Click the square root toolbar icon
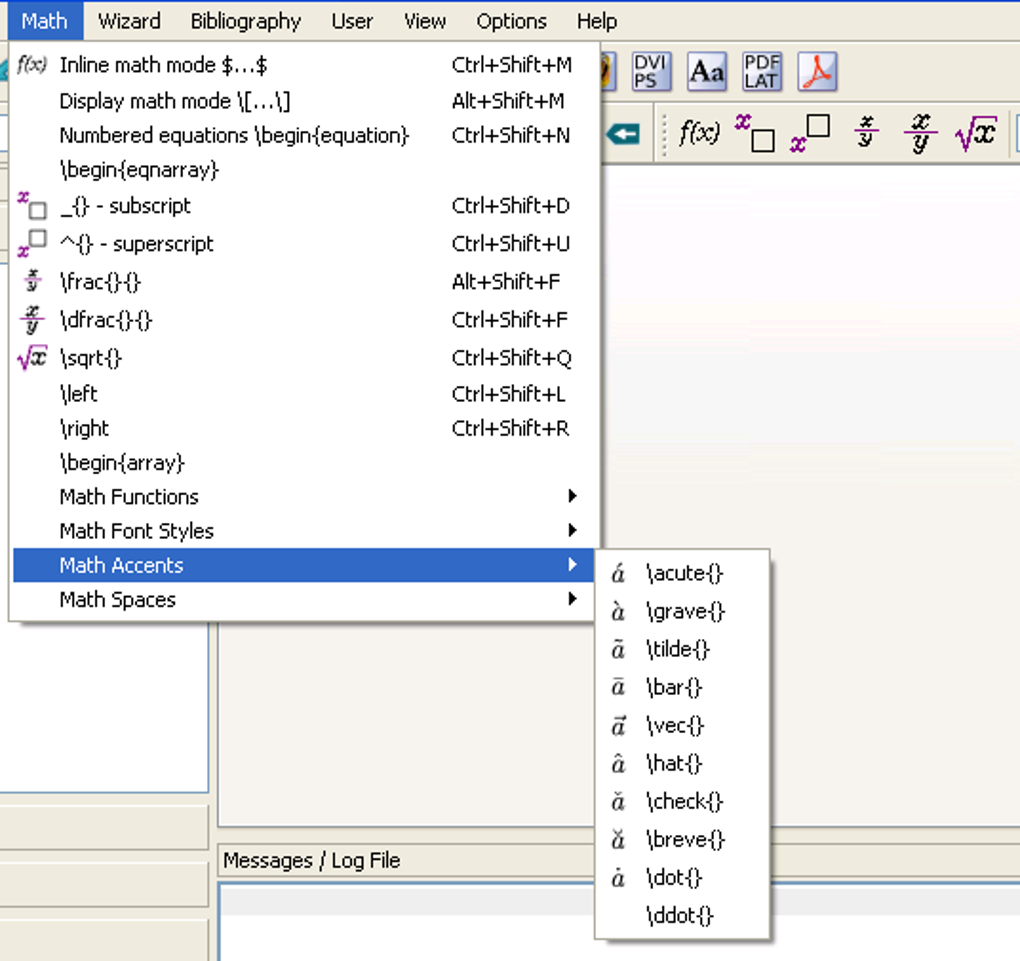The height and width of the screenshot is (961, 1020). coord(976,133)
